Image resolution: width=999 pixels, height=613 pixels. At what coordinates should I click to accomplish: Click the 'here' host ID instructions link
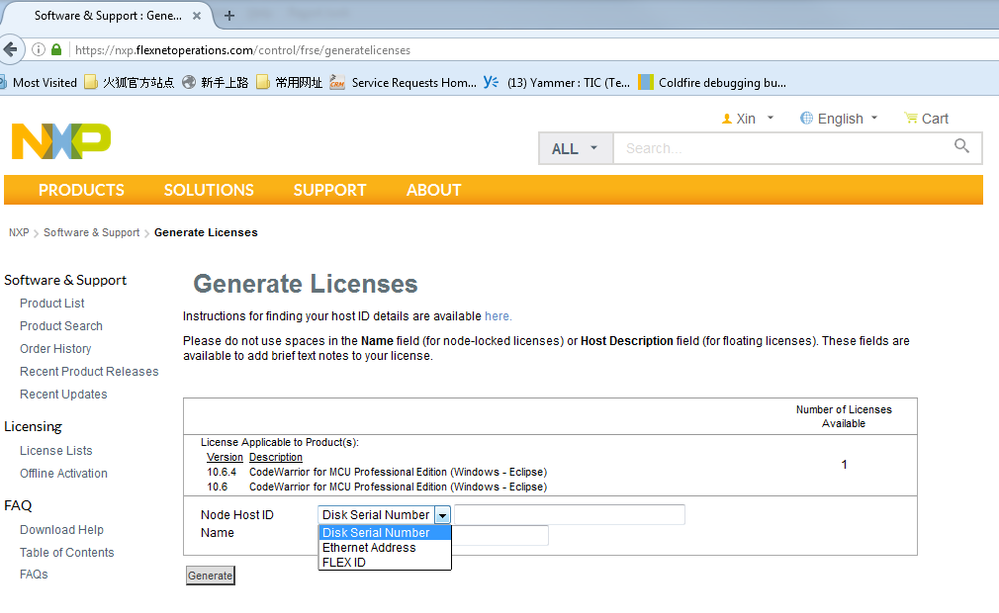point(497,316)
